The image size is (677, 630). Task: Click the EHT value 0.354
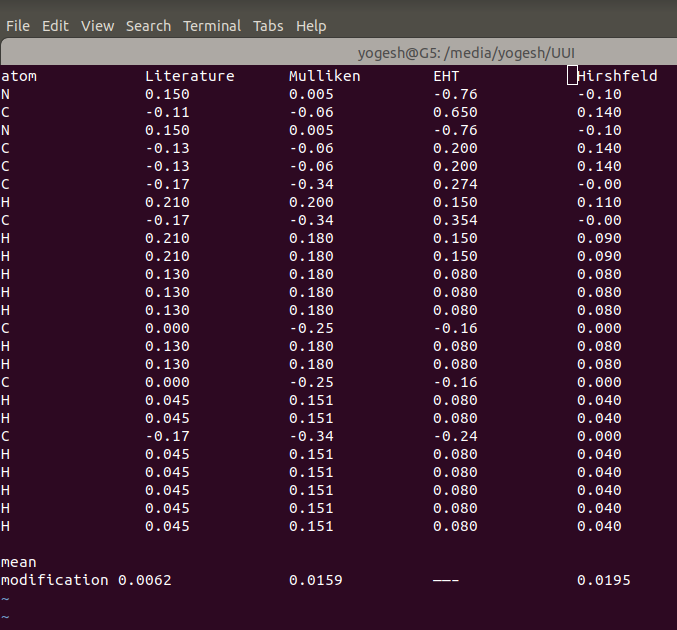pos(455,220)
